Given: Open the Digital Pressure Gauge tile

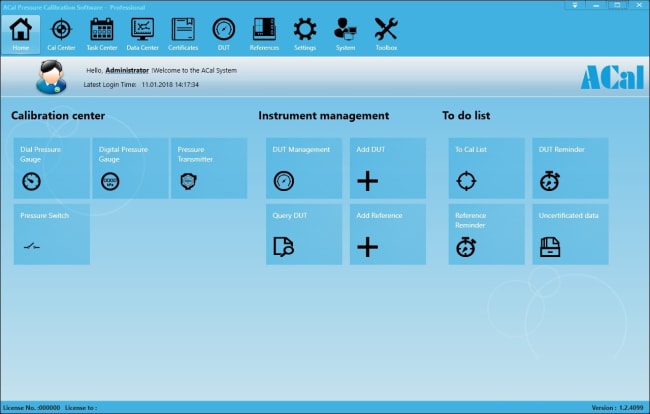Looking at the screenshot, I should [130, 168].
